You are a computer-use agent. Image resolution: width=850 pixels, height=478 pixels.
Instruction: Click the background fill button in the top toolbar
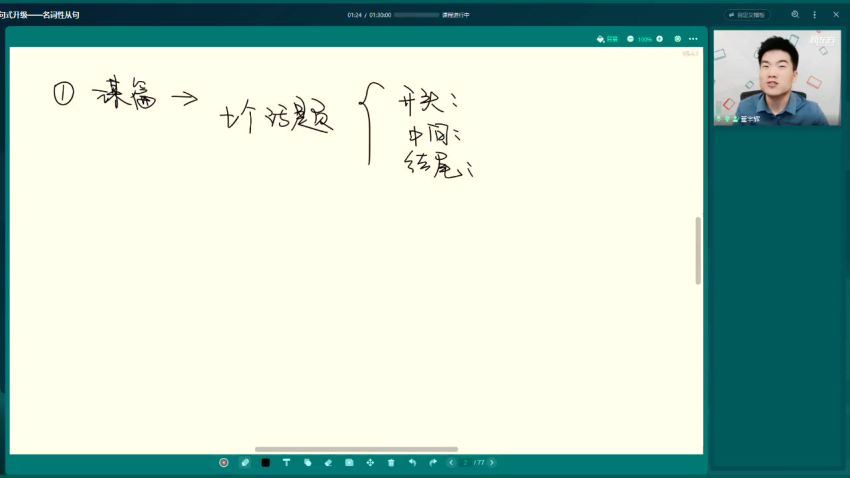(607, 39)
